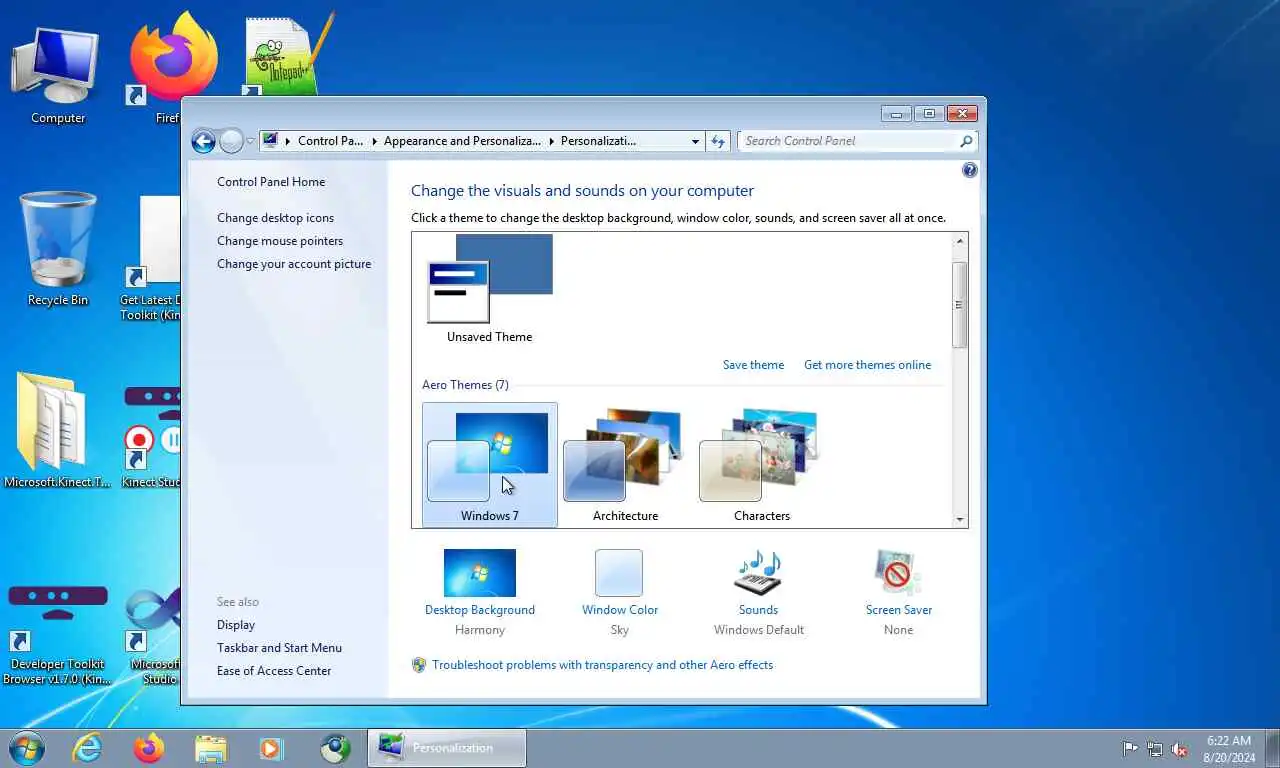Expand the address bar history dropdown
Image resolution: width=1280 pixels, height=768 pixels.
695,141
